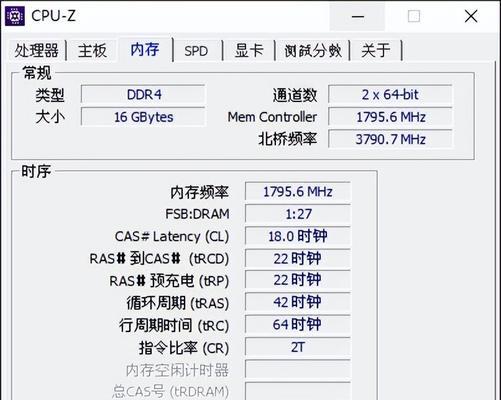Screen dimensions: 501x400
Task: Click the 16 GBytes size field
Action: [x=143, y=117]
